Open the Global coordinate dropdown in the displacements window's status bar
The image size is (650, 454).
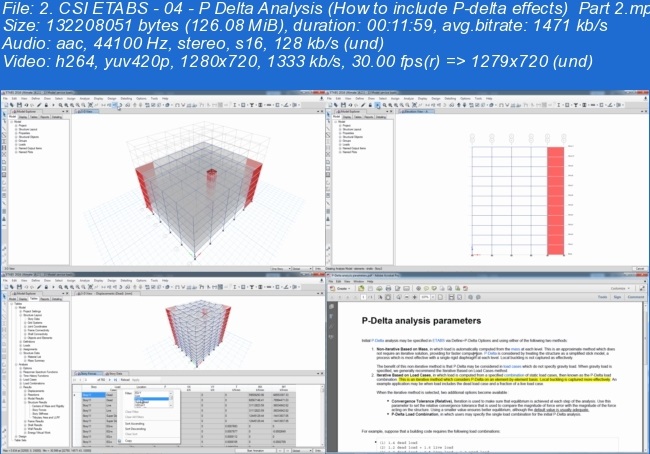point(302,450)
